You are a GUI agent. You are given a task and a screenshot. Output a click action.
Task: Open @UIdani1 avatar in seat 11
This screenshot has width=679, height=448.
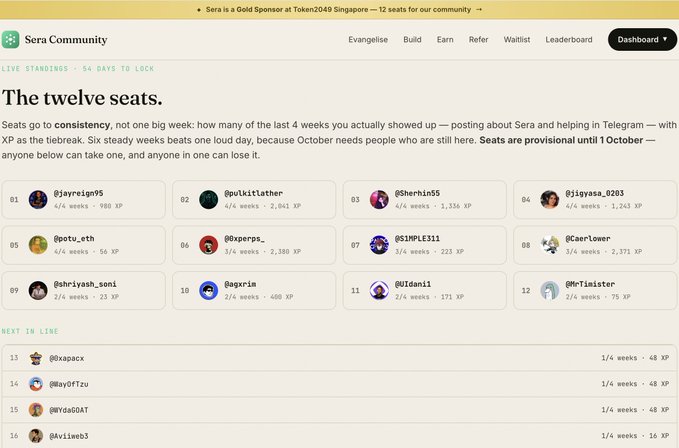(x=379, y=290)
